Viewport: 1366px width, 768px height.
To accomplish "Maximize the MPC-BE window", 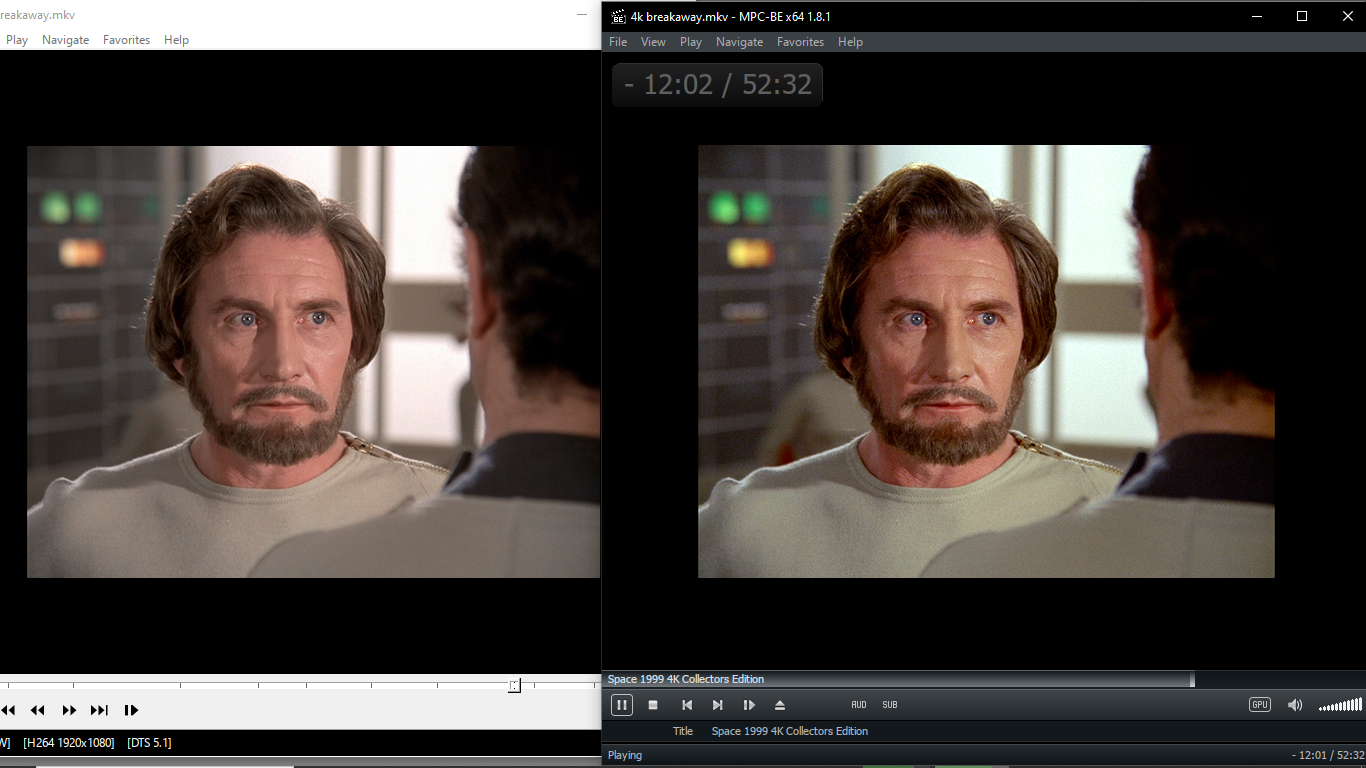I will coord(1302,16).
